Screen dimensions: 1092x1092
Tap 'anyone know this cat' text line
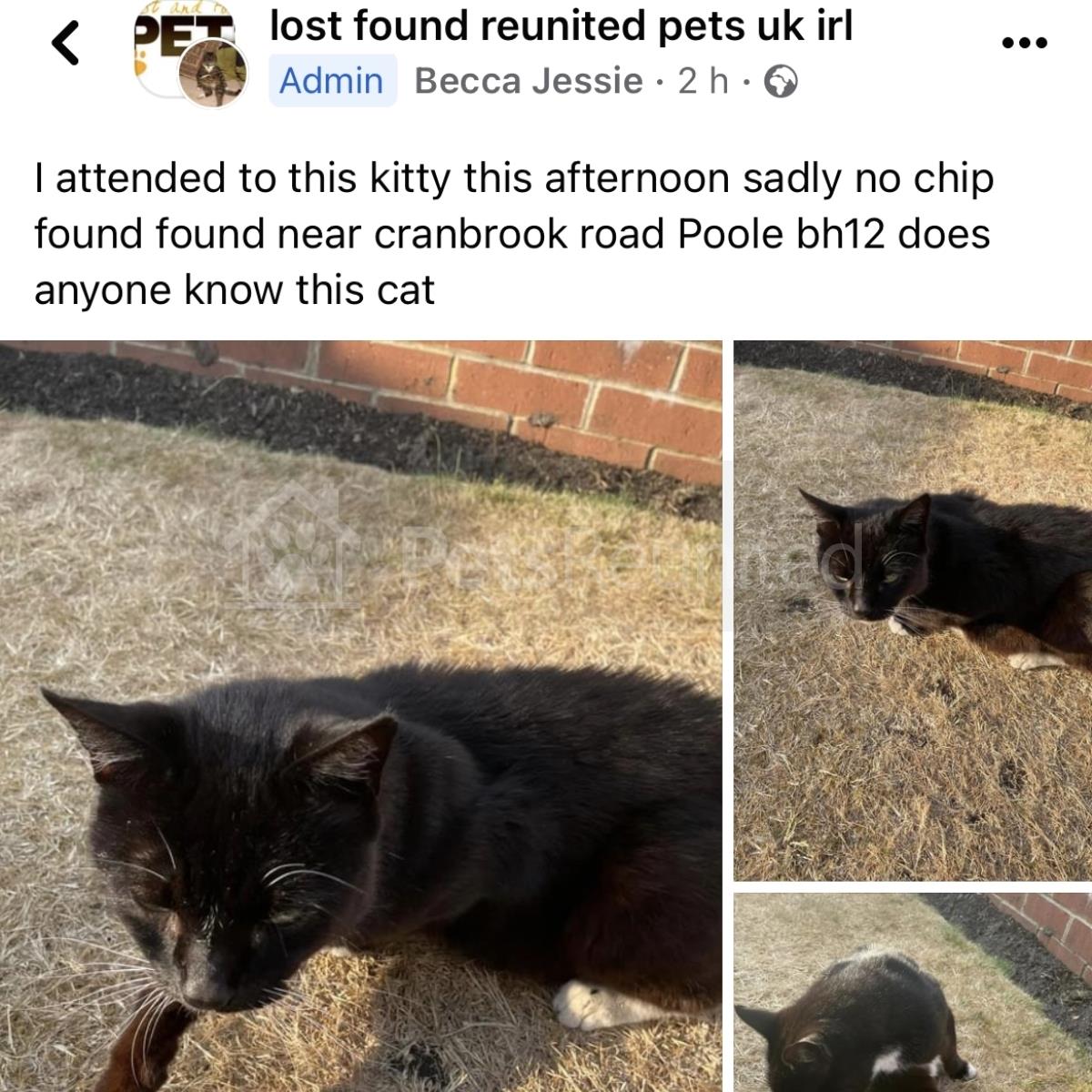[x=235, y=290]
